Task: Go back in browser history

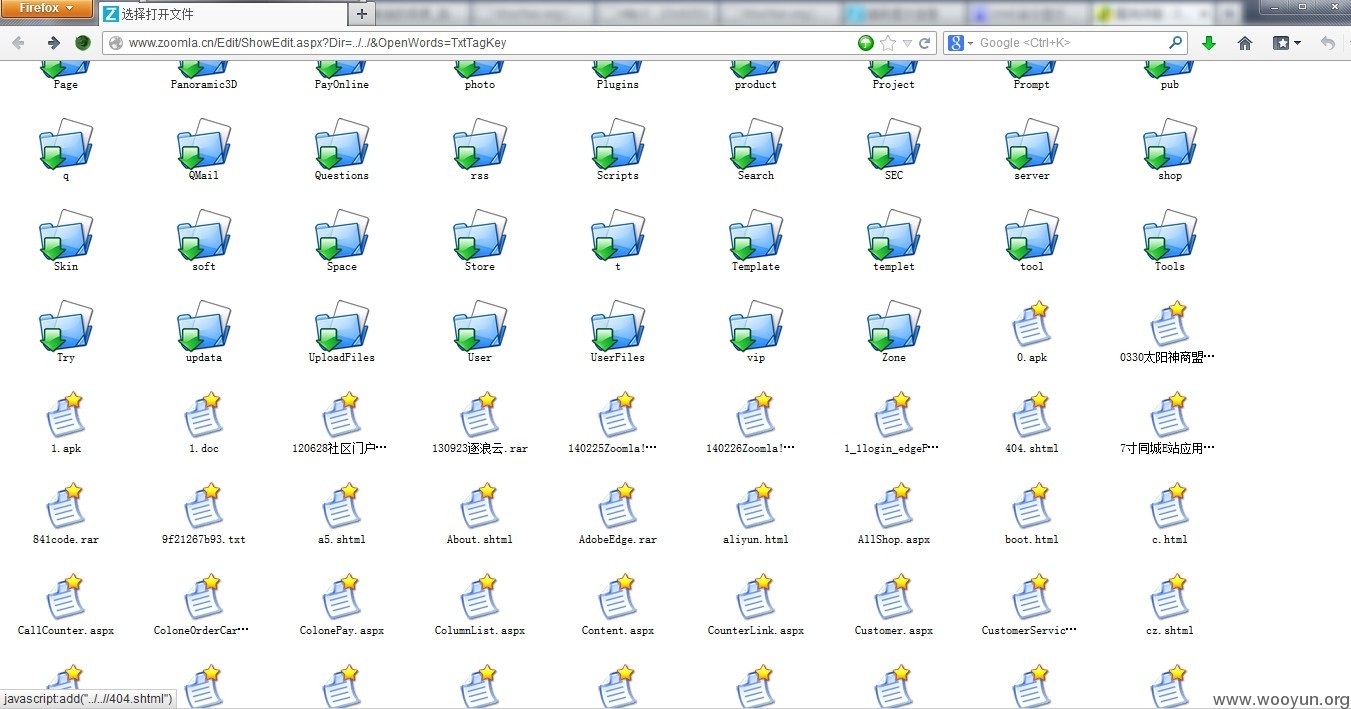Action: pos(18,43)
